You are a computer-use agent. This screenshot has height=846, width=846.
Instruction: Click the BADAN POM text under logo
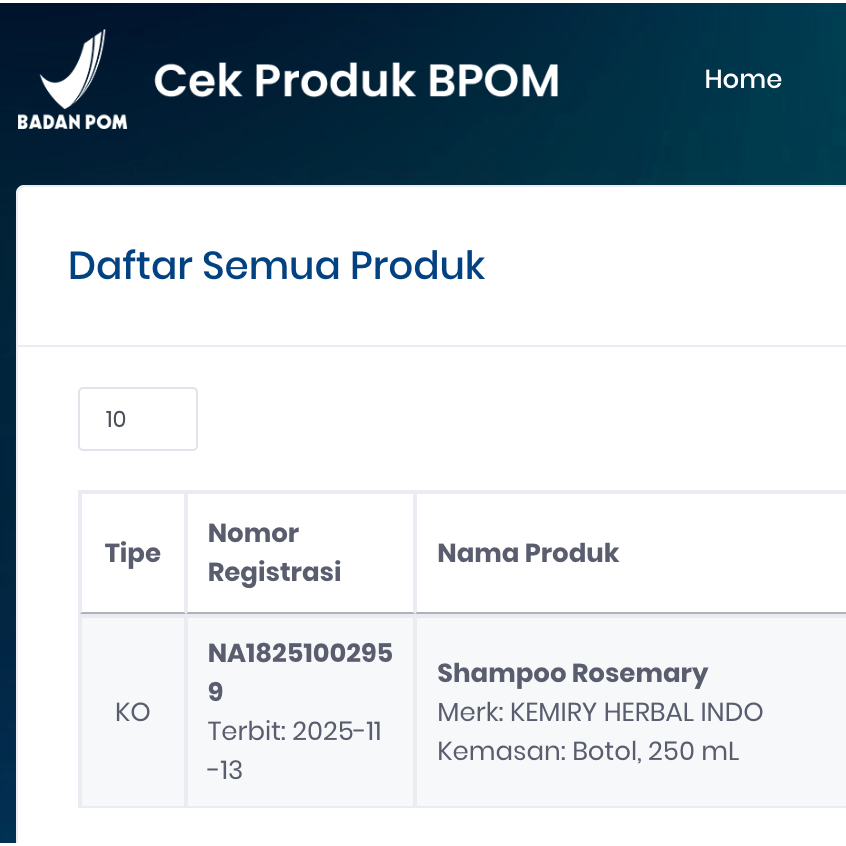coord(72,123)
